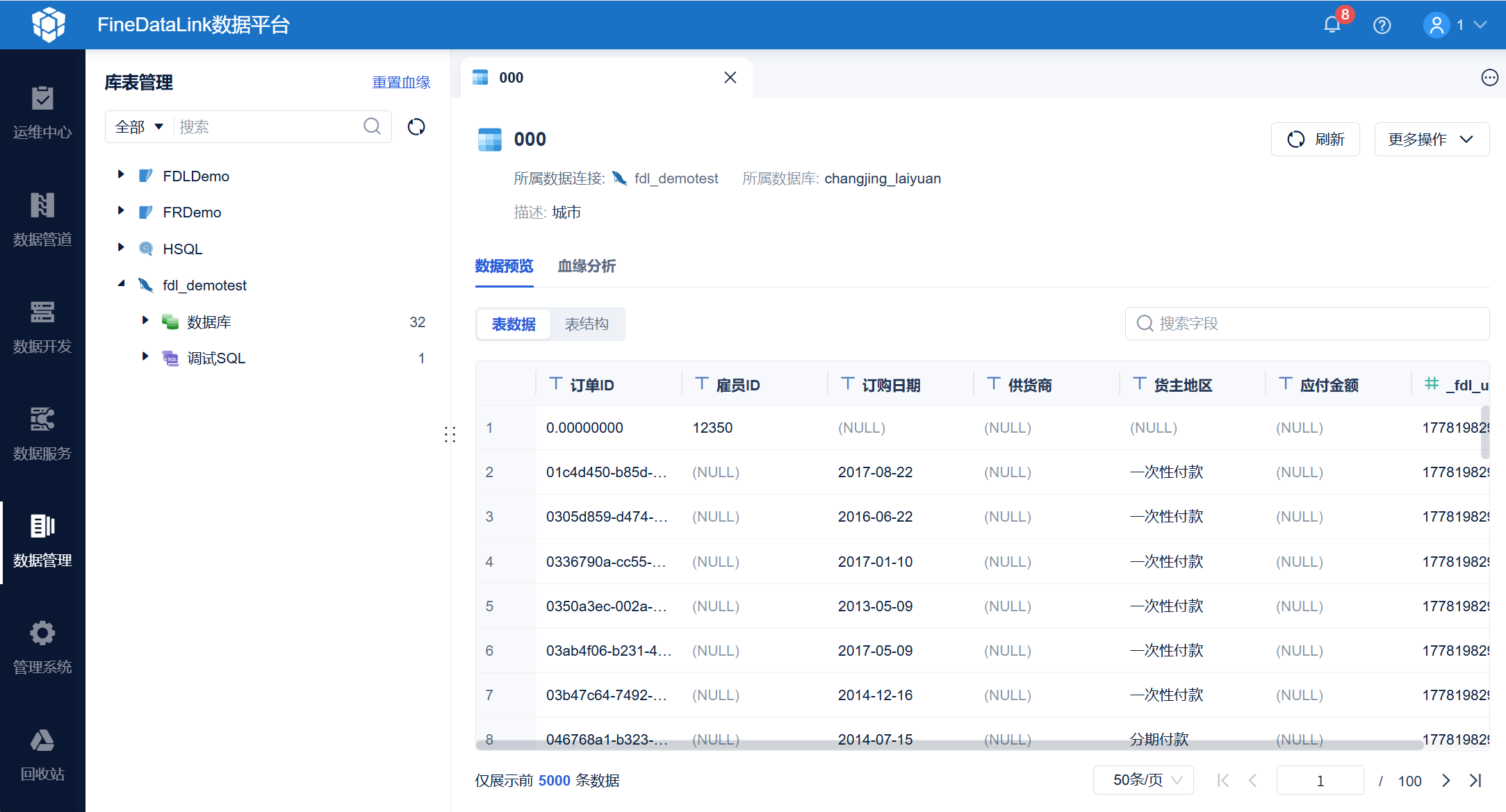Open the 50条/页 page size dropdown
1506x812 pixels.
(x=1143, y=780)
